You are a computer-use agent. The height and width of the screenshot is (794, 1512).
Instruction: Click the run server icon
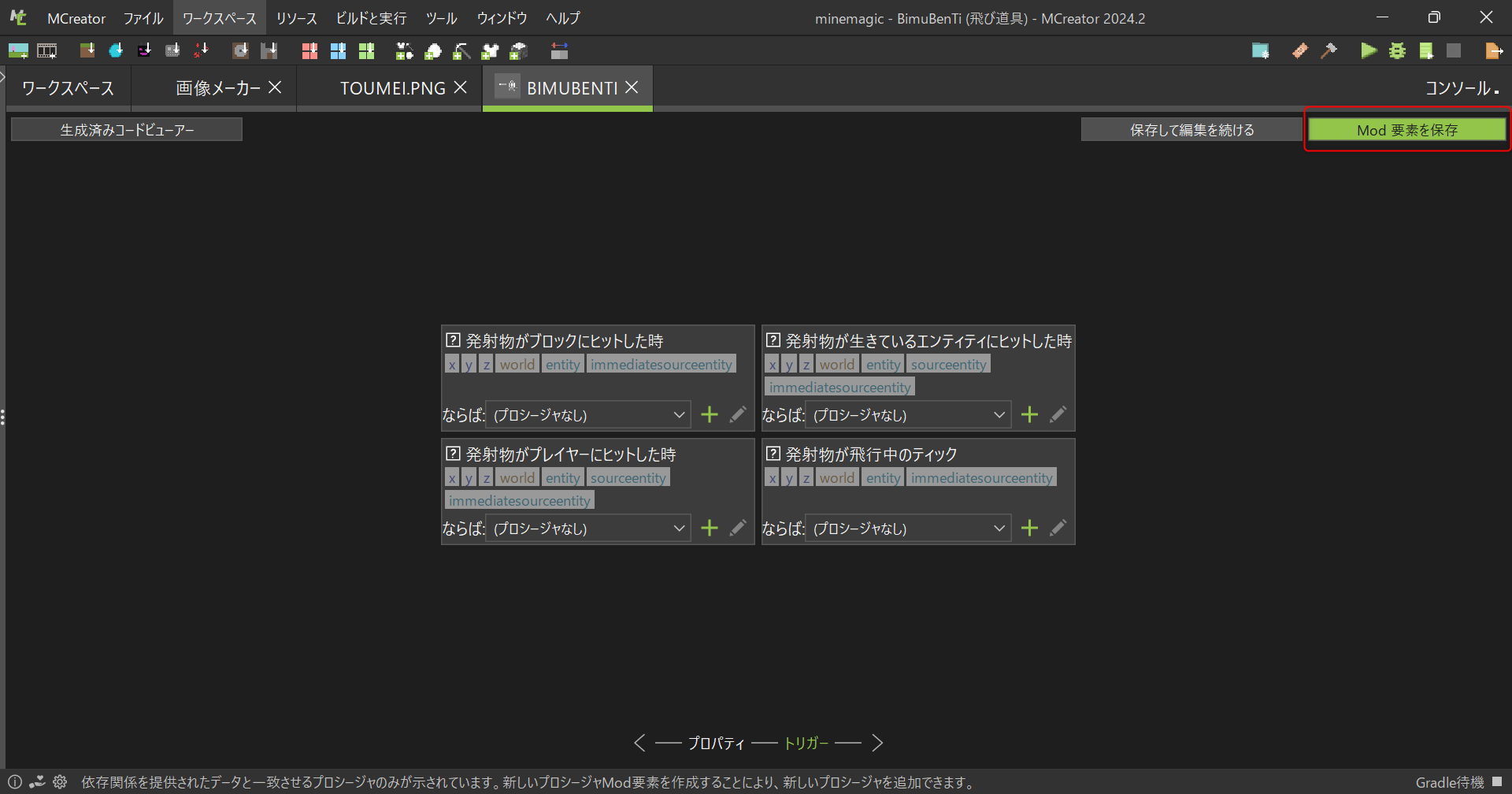pyautogui.click(x=1425, y=51)
